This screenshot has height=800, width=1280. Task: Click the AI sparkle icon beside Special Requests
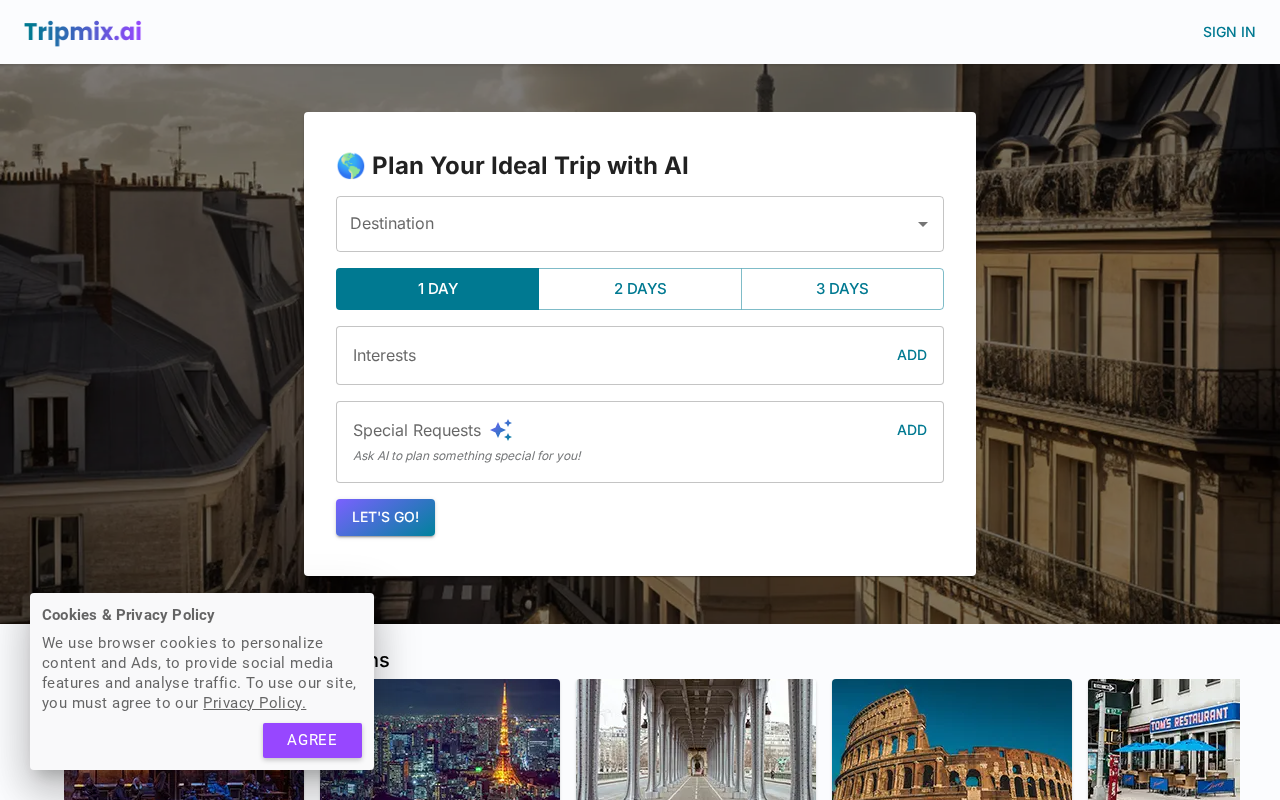(501, 430)
